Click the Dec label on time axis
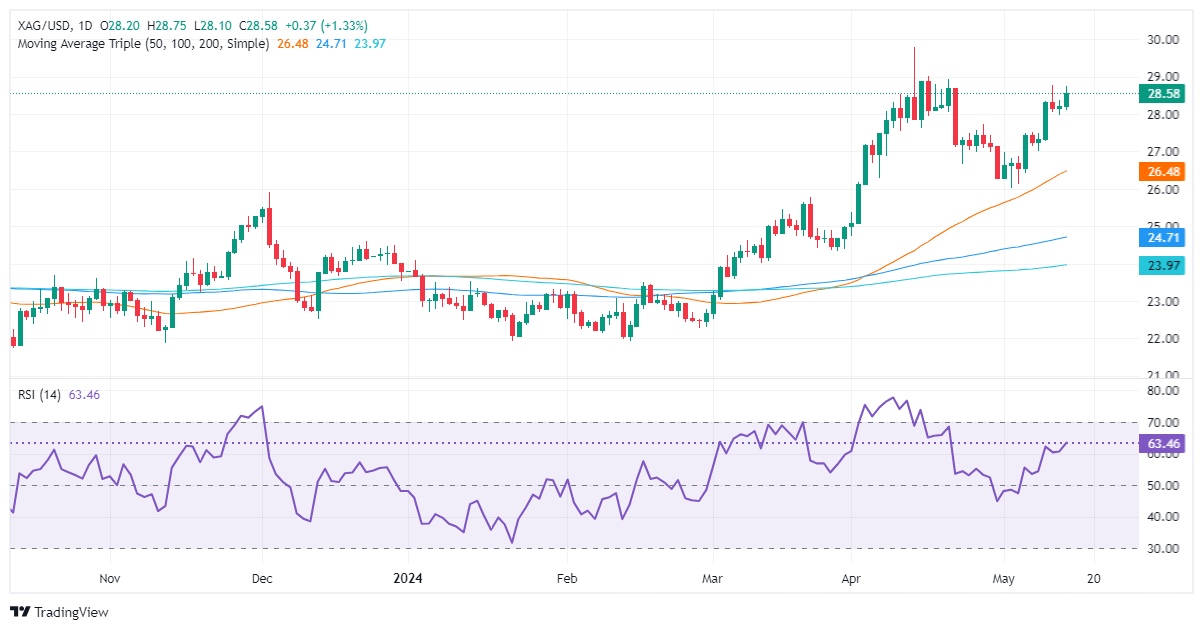This screenshot has height=630, width=1203. coord(262,578)
